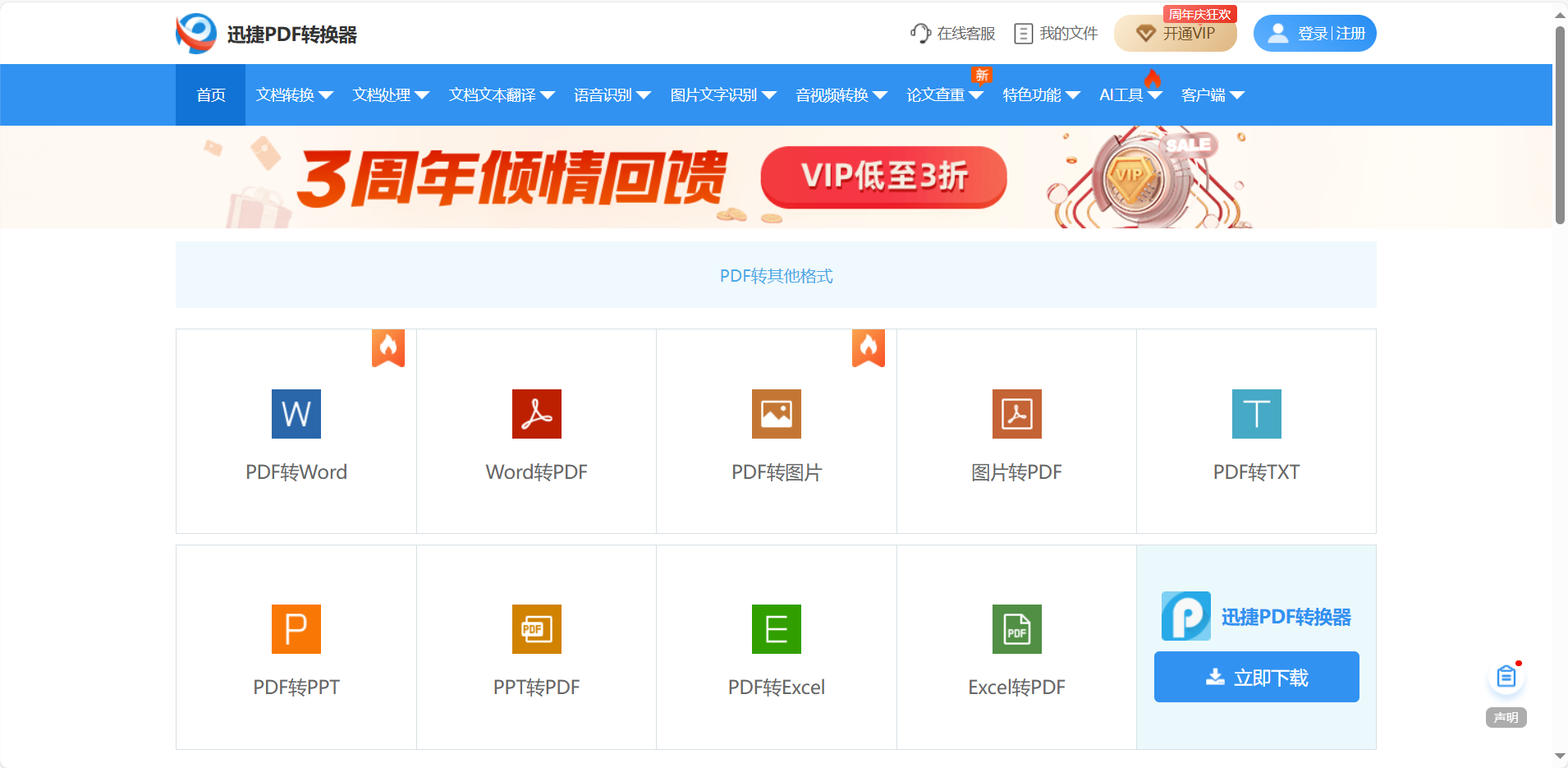Click the 新 badge above 论文查重
Screen dimensions: 1568x768
(x=982, y=76)
